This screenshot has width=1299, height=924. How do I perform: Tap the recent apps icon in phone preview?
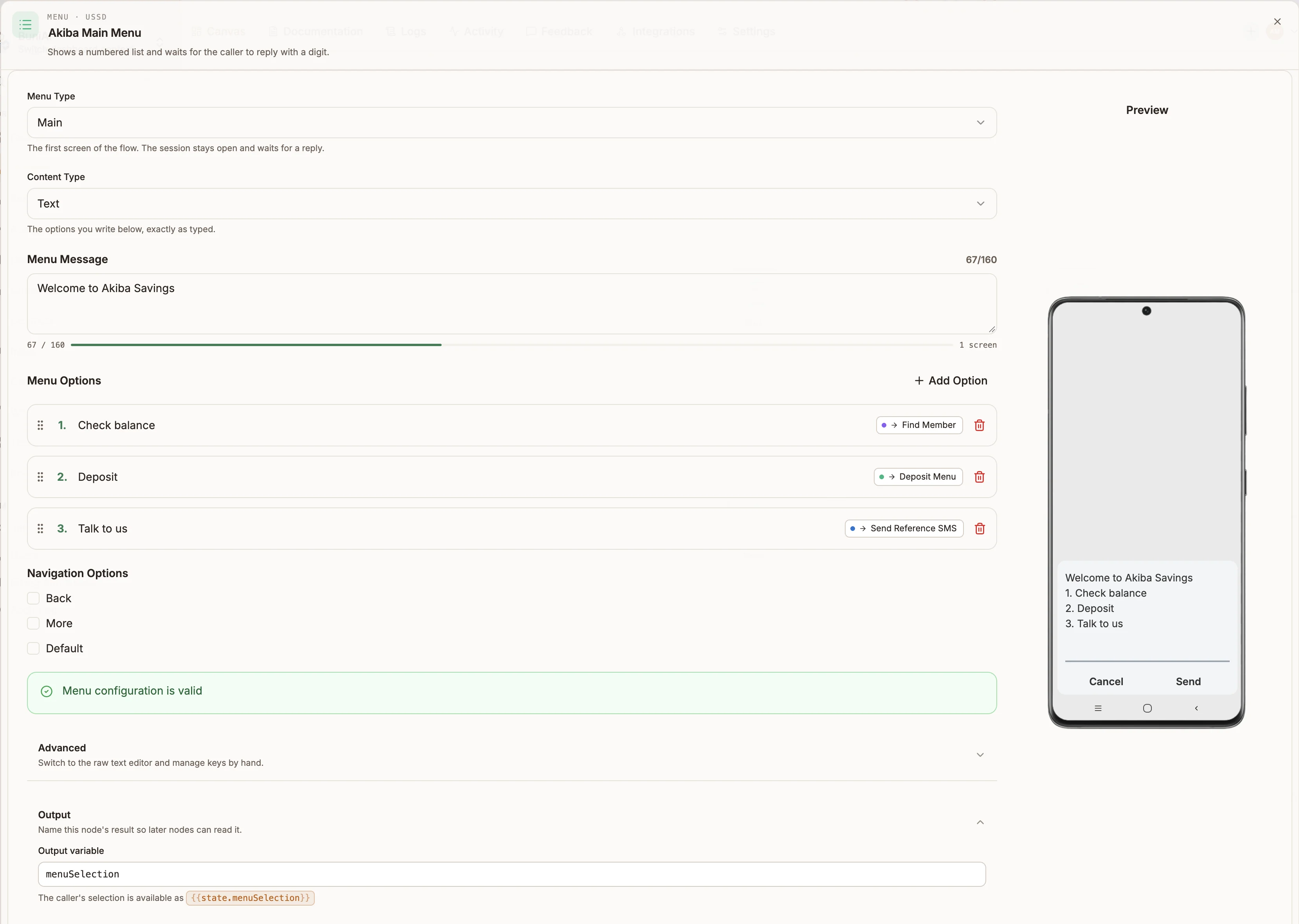(1098, 708)
